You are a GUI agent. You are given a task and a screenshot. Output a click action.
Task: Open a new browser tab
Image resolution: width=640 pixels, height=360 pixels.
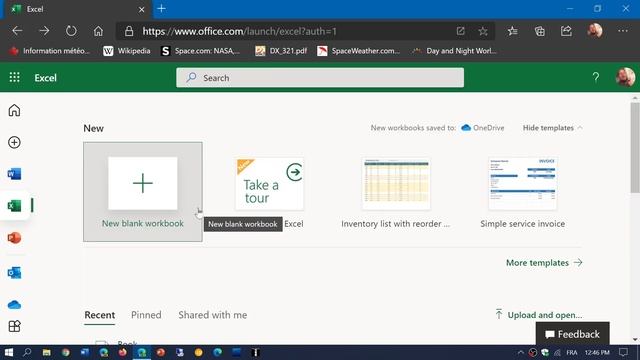point(162,9)
